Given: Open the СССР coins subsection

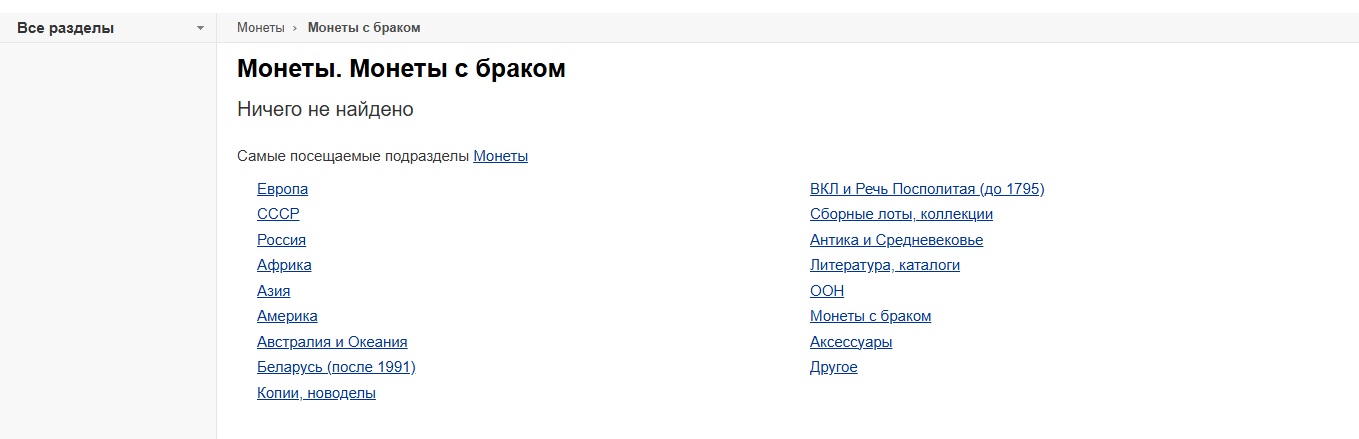Looking at the screenshot, I should [x=278, y=214].
